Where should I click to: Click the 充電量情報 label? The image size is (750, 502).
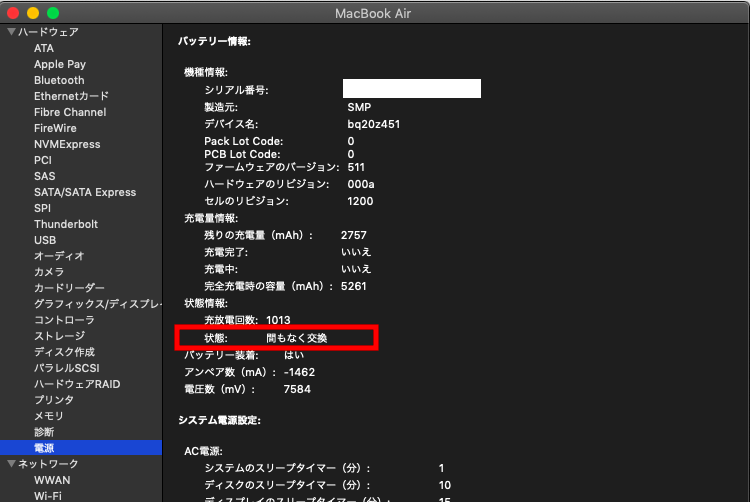[211, 218]
